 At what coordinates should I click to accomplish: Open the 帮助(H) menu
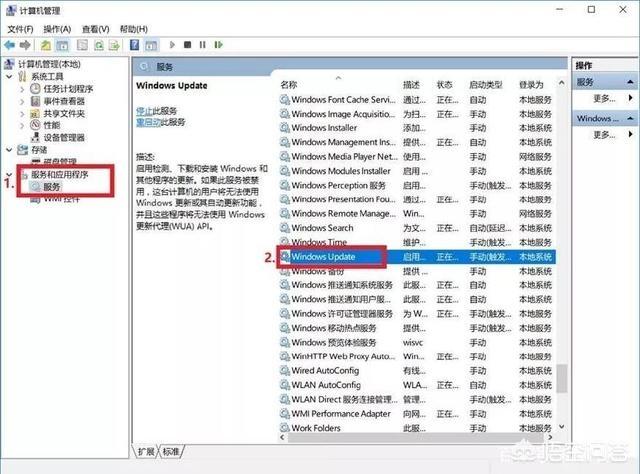pos(133,29)
